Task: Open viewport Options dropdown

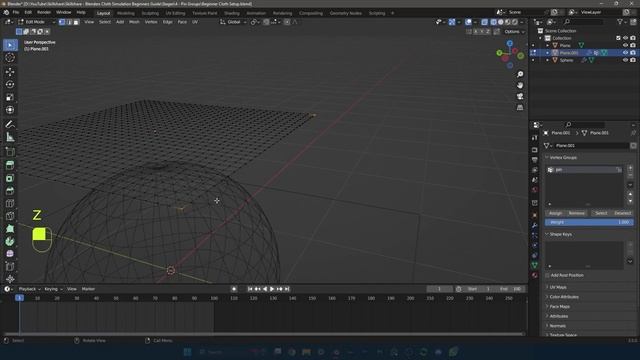Action: (514, 32)
